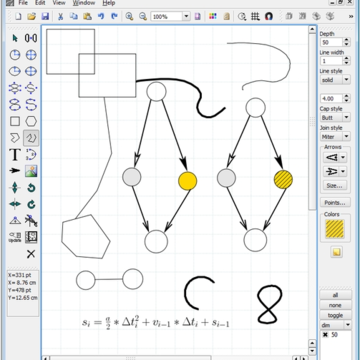Viewport: 360px width, 360px height.
Task: Click the Line width input field
Action: tap(331, 61)
